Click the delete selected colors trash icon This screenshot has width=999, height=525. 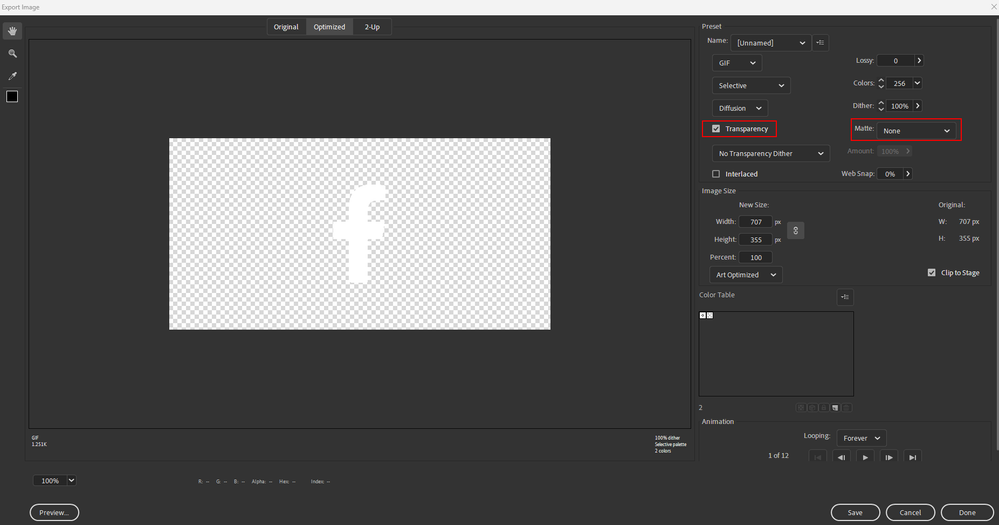tap(847, 408)
